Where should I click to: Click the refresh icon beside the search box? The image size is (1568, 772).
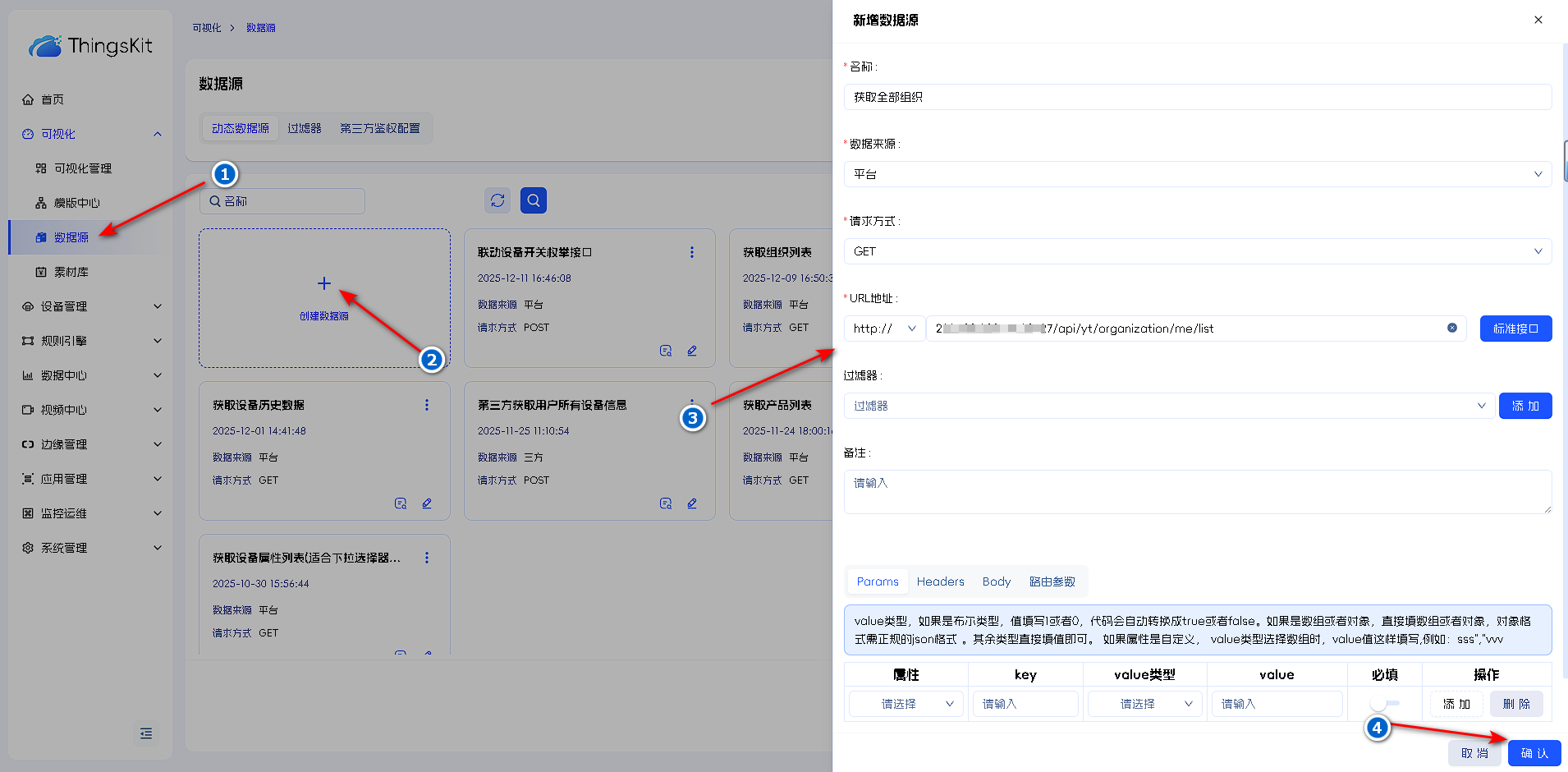pos(497,200)
